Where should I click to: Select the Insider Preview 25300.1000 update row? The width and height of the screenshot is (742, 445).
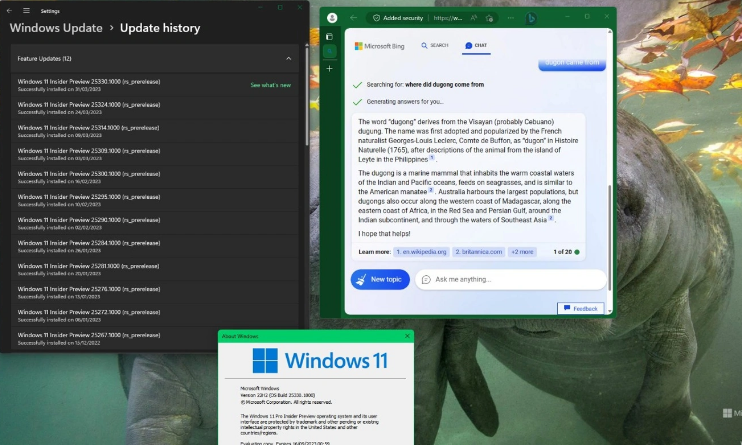pos(154,178)
